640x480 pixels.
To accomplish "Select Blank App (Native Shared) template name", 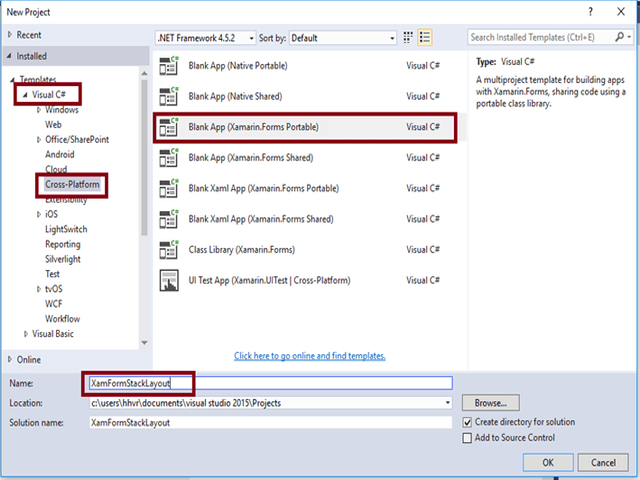I will pyautogui.click(x=235, y=97).
